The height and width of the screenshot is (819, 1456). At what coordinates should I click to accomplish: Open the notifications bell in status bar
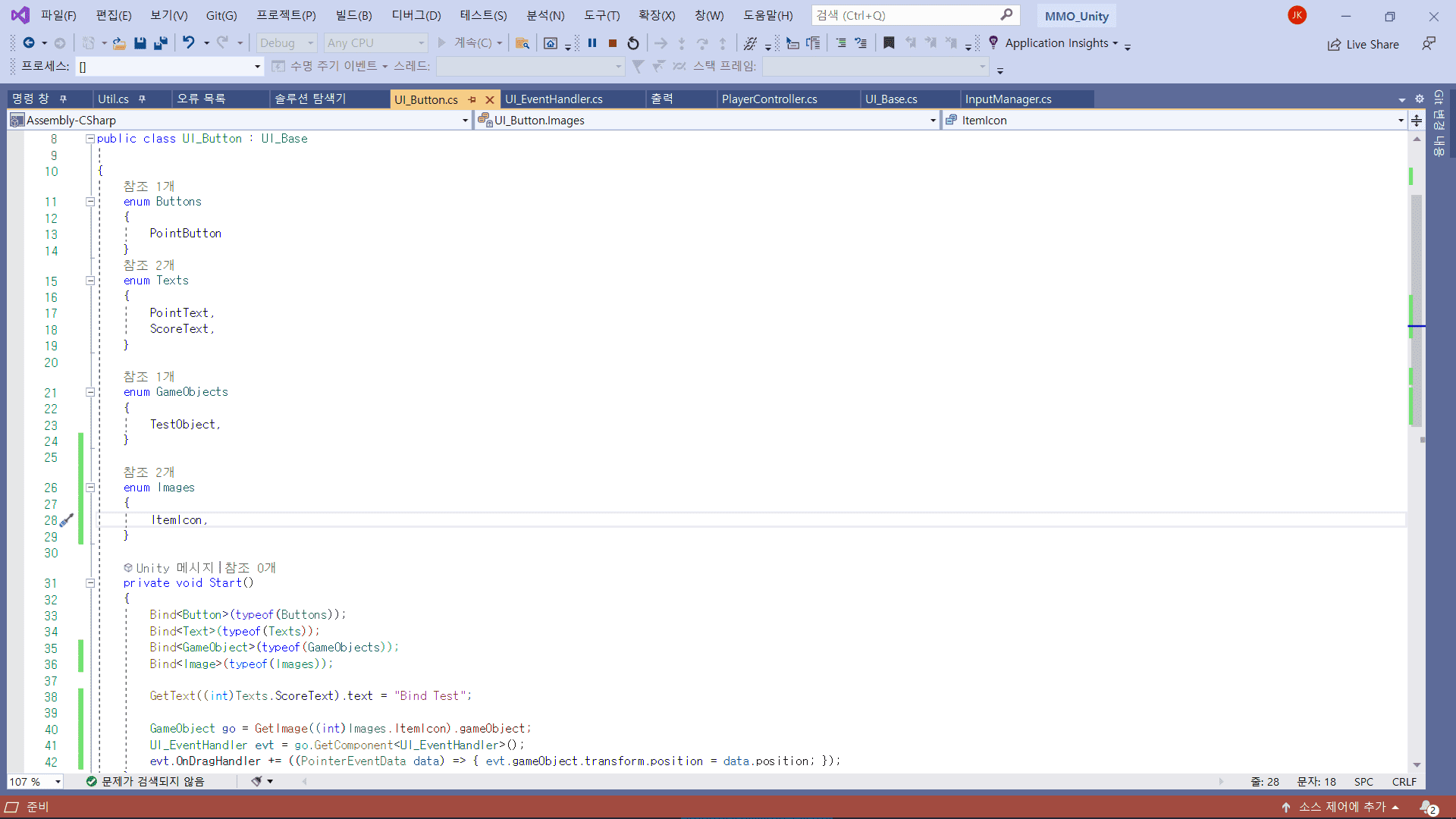pyautogui.click(x=1429, y=808)
